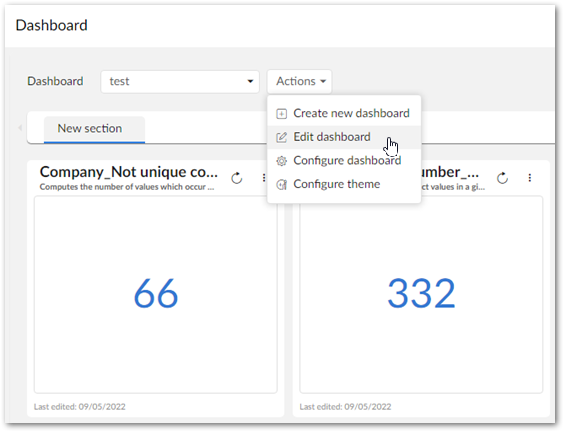Open three-dot menu on the 332 widget

coord(529,178)
